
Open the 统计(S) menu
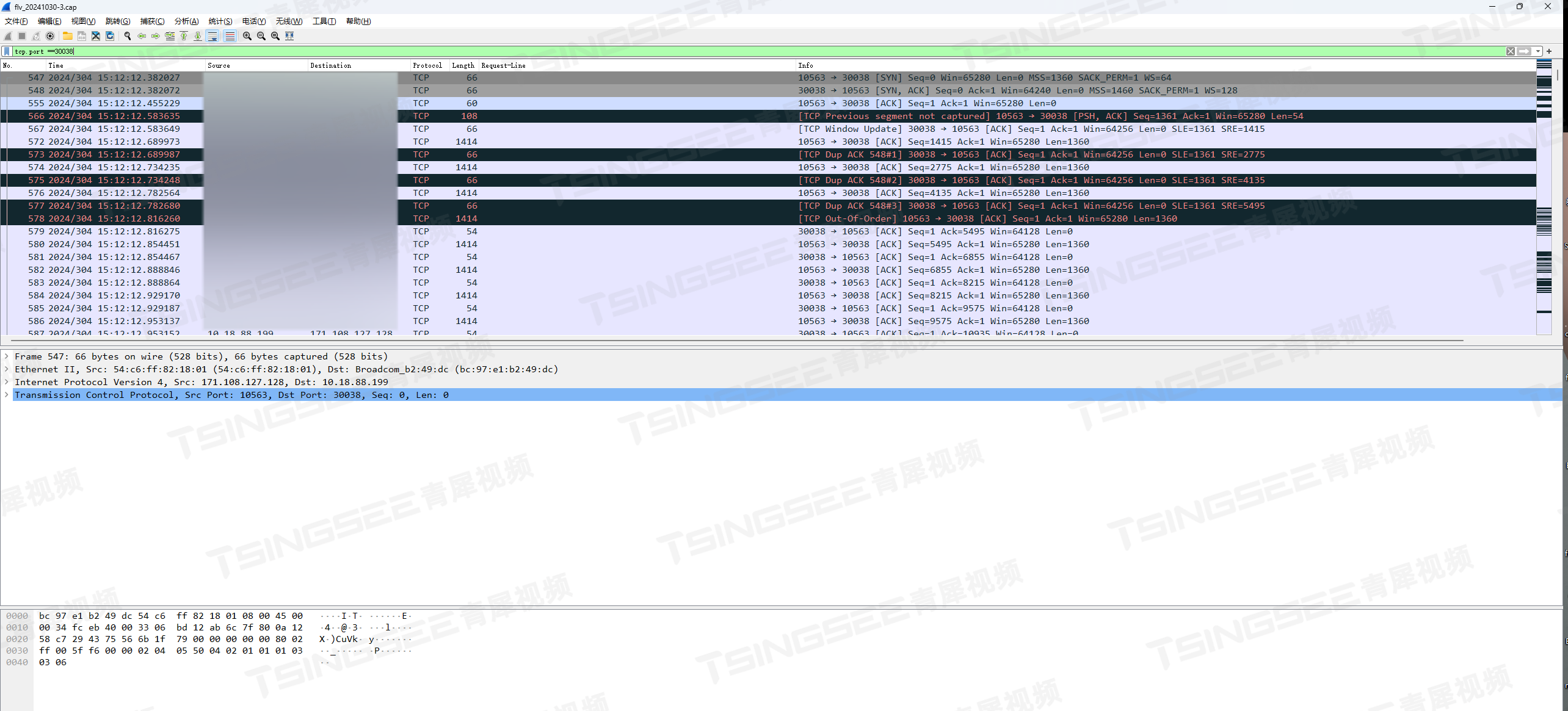pos(220,21)
